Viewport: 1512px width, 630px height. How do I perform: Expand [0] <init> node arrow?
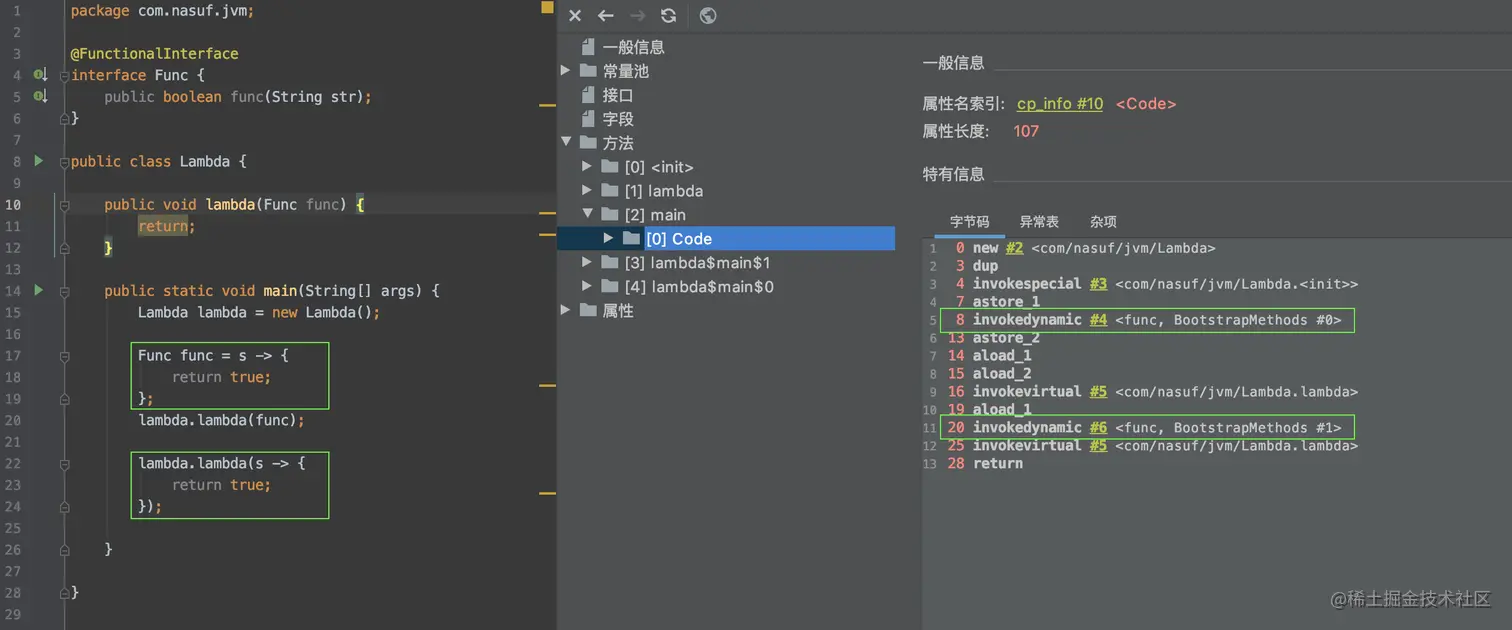point(588,167)
